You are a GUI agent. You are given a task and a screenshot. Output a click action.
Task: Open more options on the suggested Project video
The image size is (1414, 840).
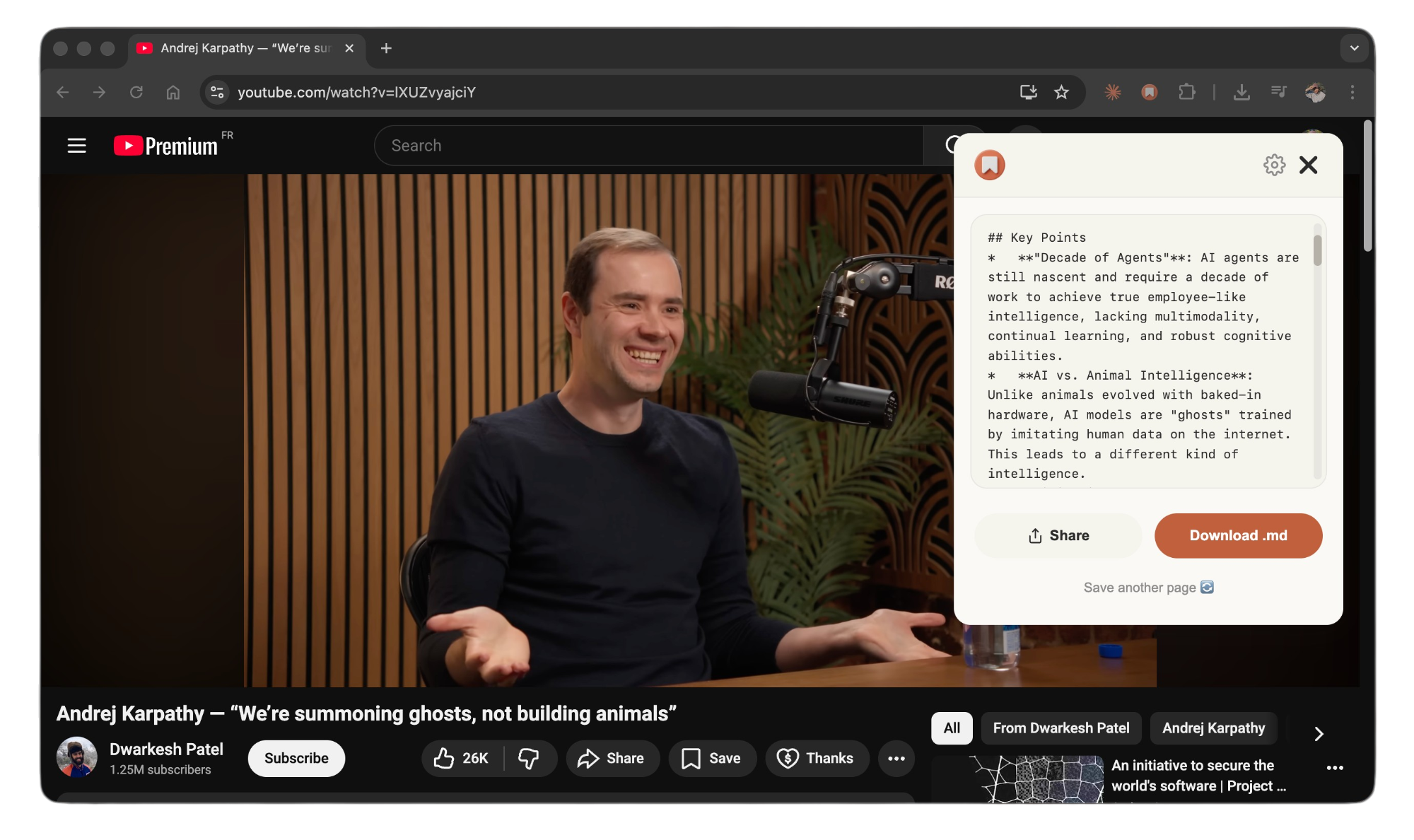(x=1336, y=768)
